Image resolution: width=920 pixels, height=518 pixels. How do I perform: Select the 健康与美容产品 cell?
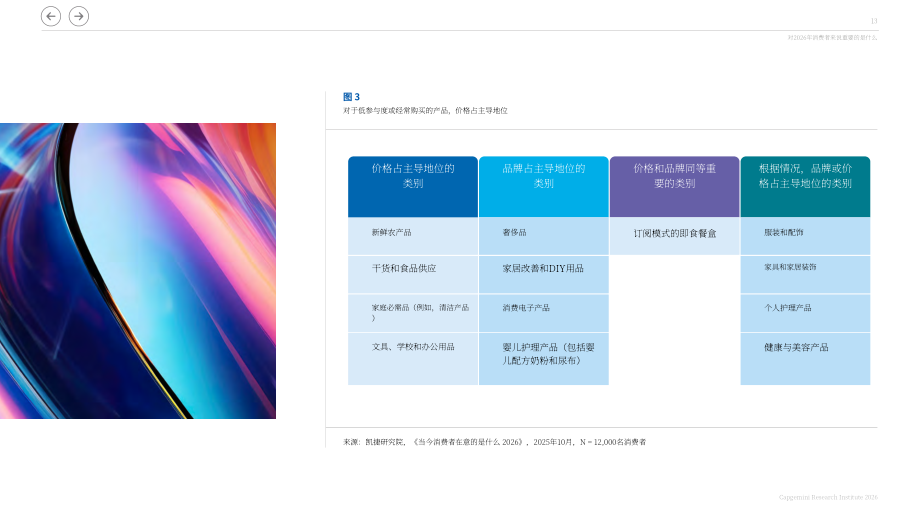805,359
